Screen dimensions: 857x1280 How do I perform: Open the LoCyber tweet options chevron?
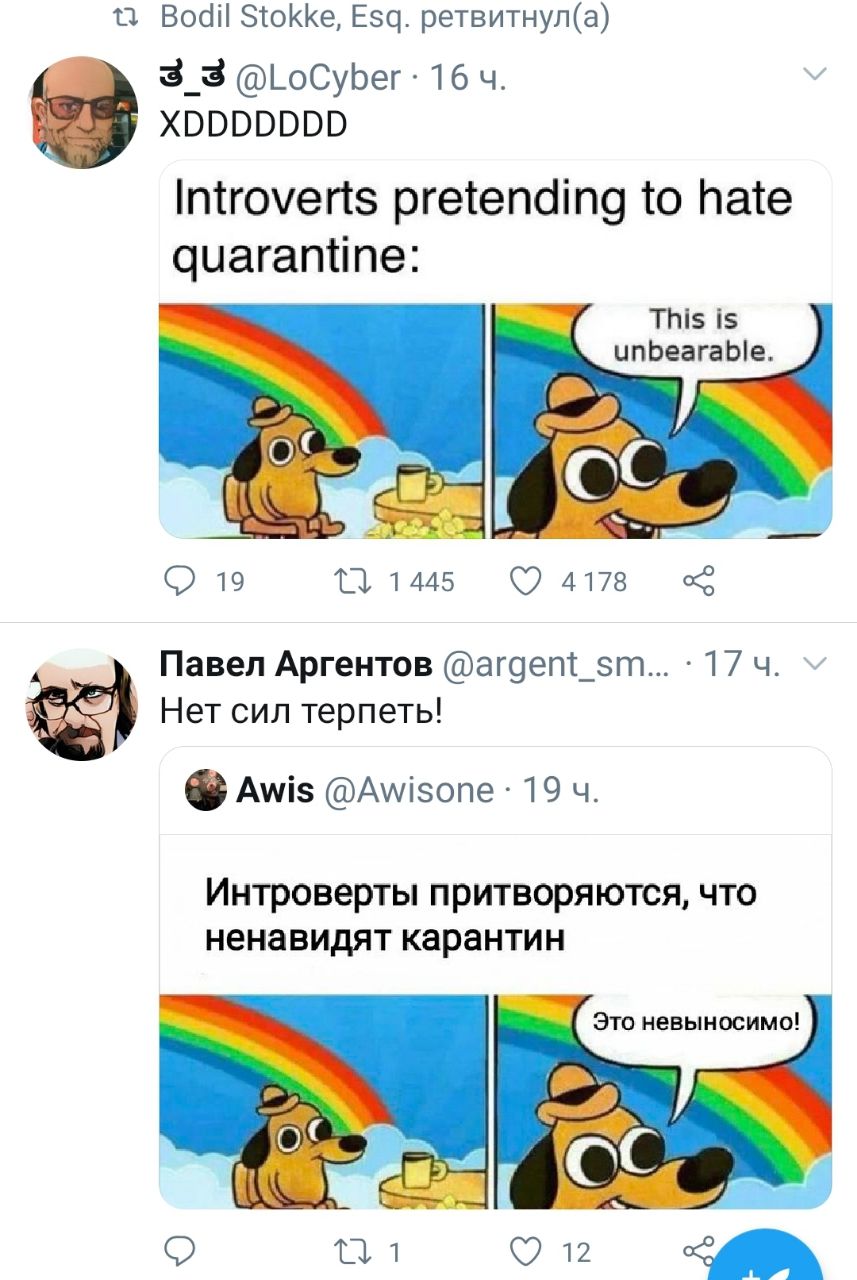(x=816, y=75)
